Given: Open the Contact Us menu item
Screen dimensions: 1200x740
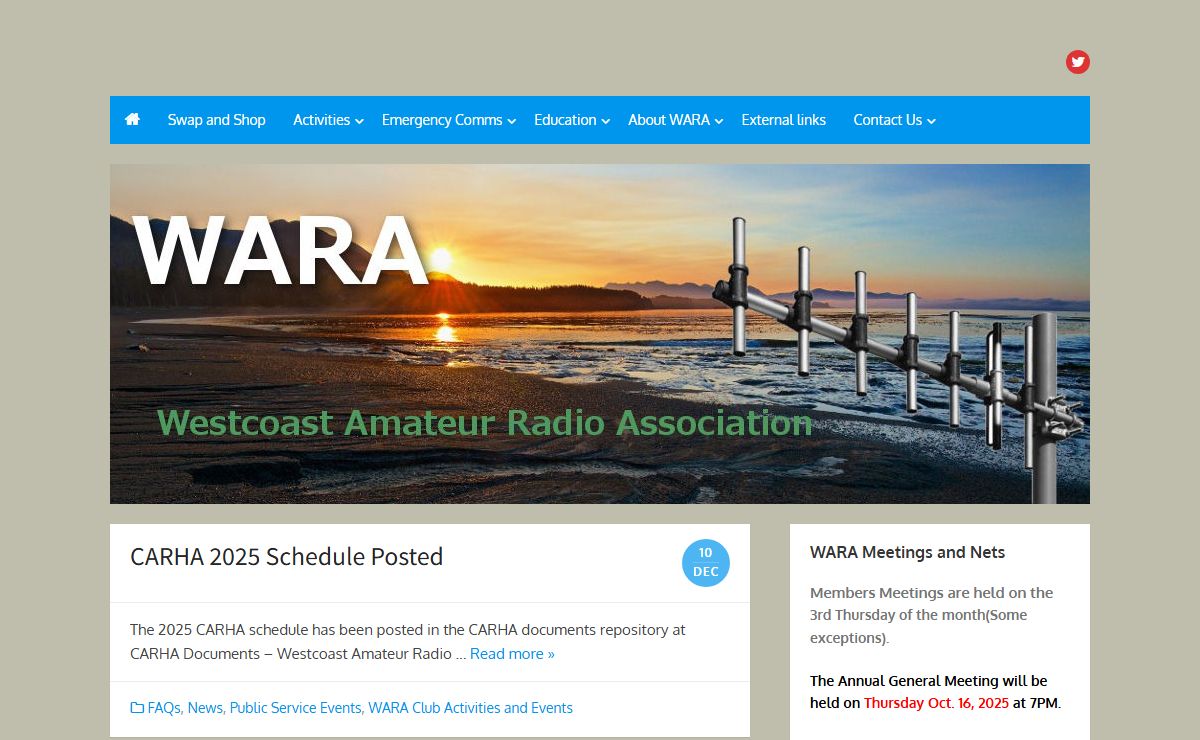Looking at the screenshot, I should click(x=887, y=120).
